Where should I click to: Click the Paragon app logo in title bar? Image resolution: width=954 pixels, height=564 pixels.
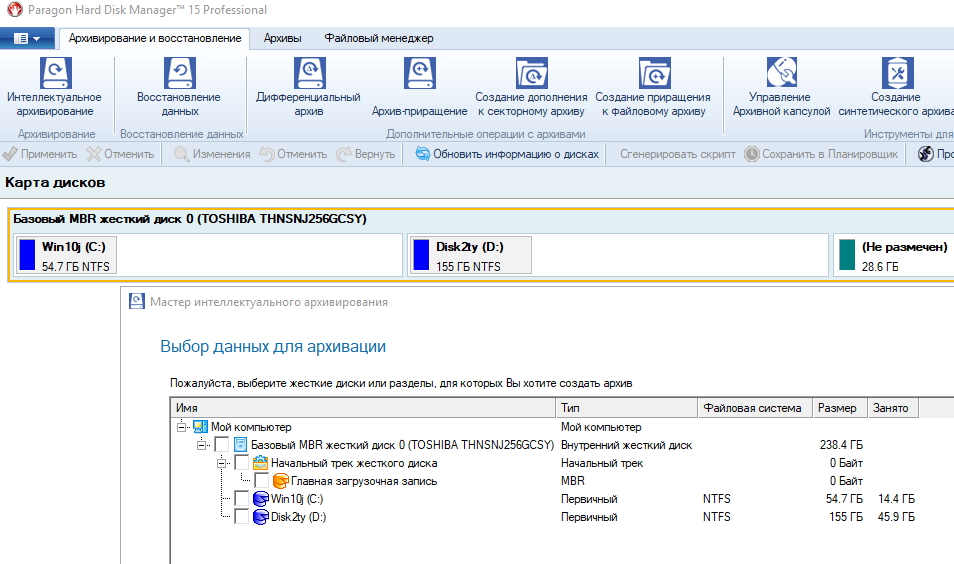coord(13,10)
